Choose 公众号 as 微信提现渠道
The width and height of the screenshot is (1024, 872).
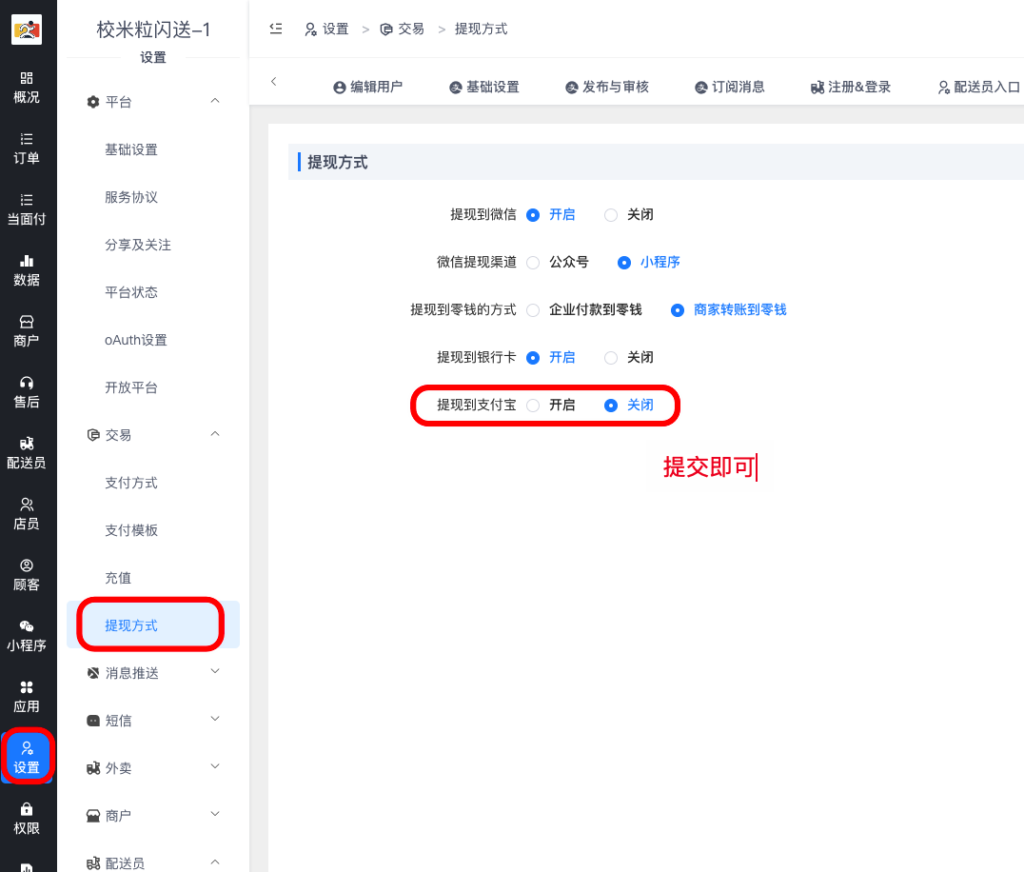click(533, 262)
